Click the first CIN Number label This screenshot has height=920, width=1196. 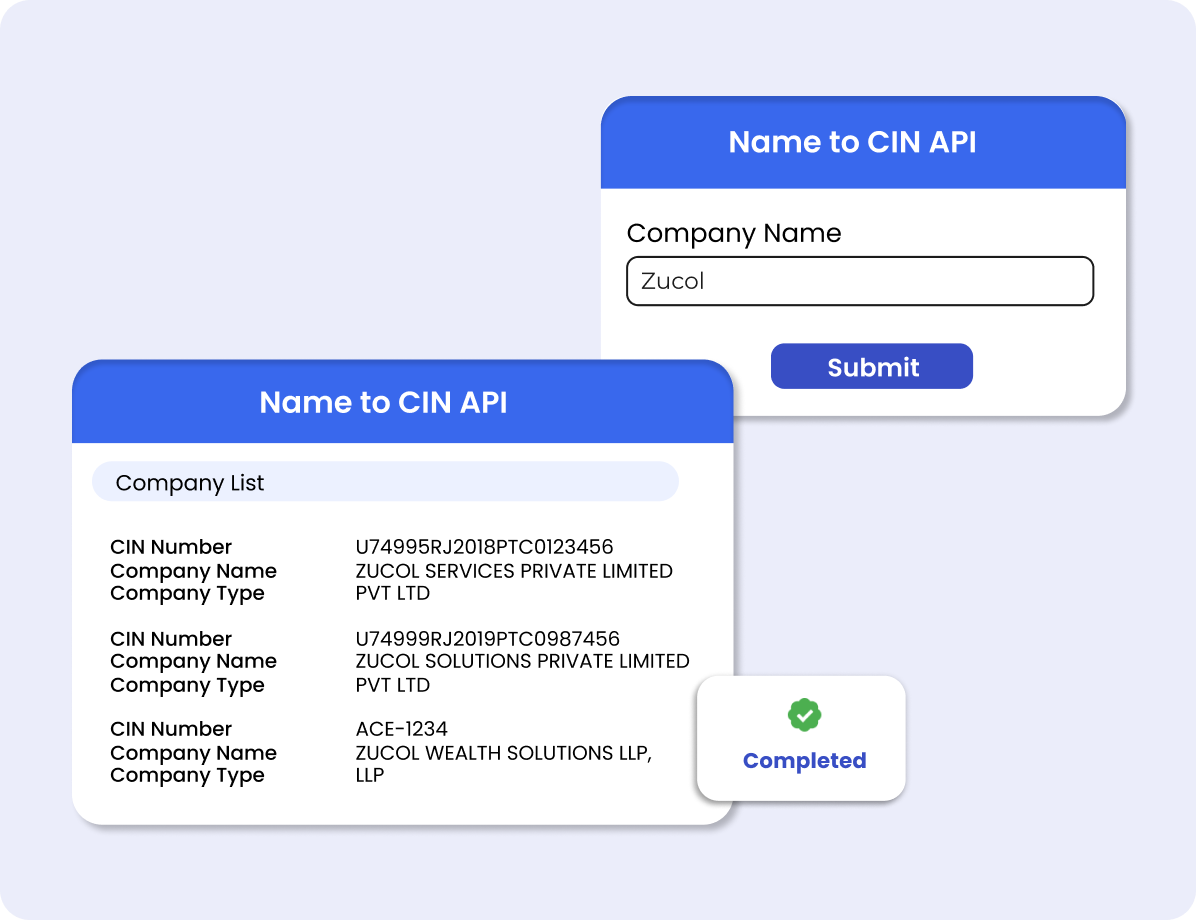point(171,547)
